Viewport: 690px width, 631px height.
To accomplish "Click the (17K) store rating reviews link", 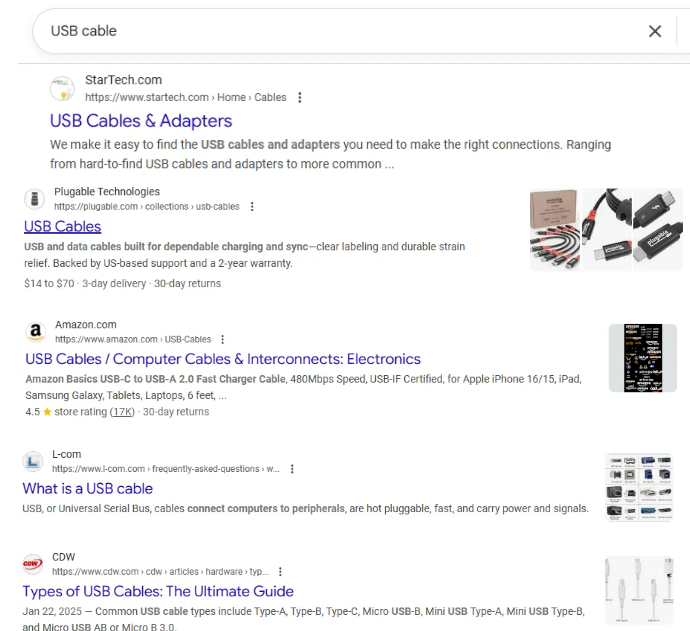I will (122, 412).
